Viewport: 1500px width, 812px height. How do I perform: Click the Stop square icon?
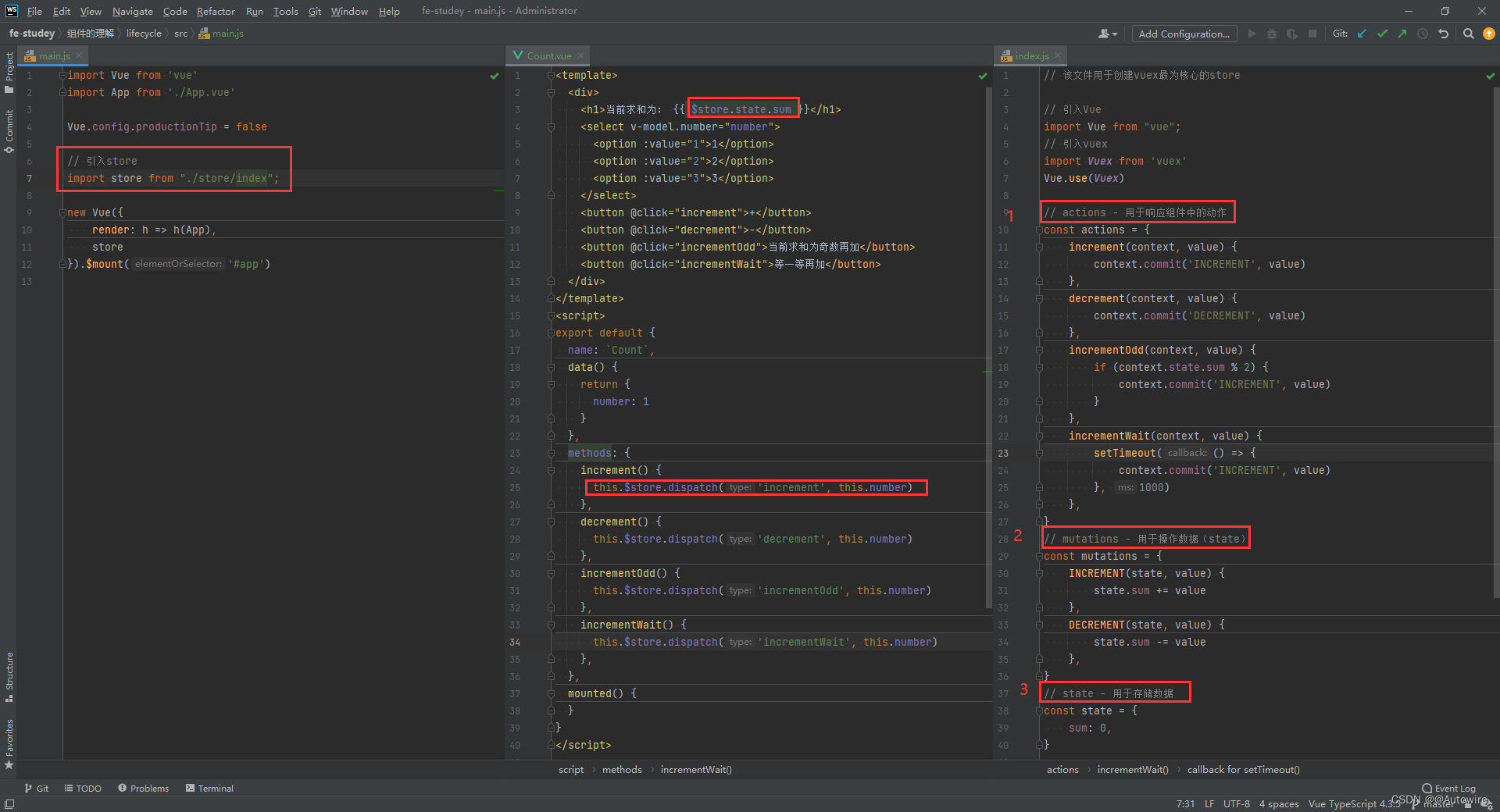1312,34
